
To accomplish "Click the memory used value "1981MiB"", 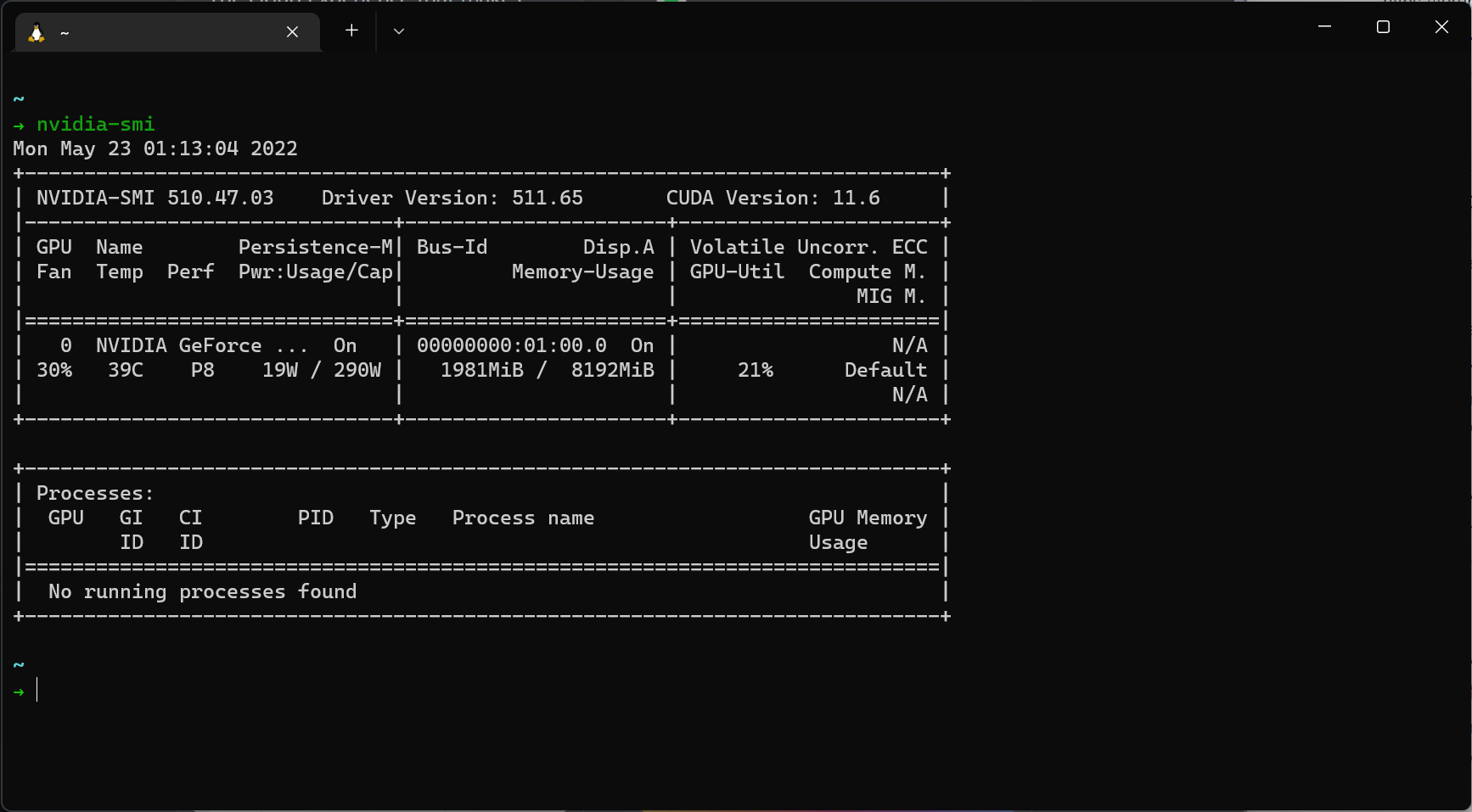I will pos(482,371).
